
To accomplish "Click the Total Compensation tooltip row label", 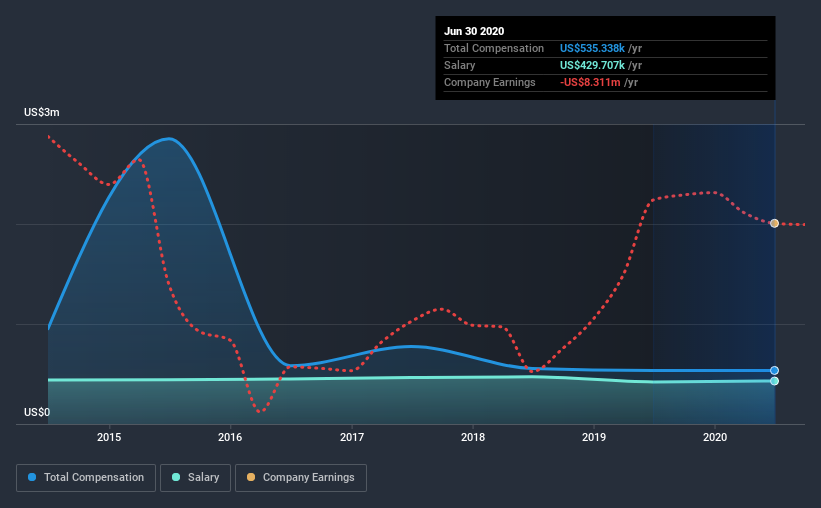I will (x=494, y=48).
